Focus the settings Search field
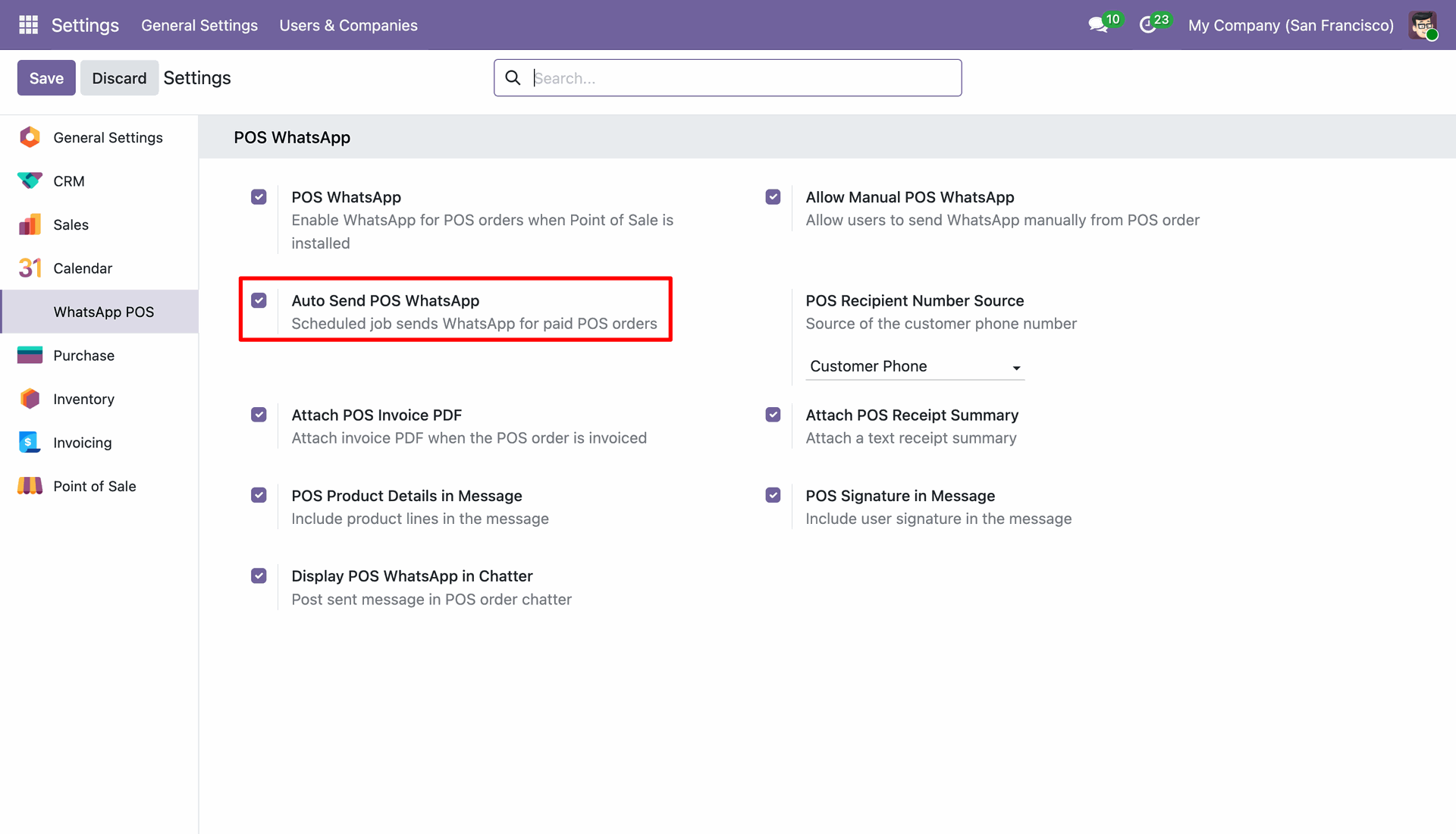Image resolution: width=1456 pixels, height=834 pixels. 728,78
